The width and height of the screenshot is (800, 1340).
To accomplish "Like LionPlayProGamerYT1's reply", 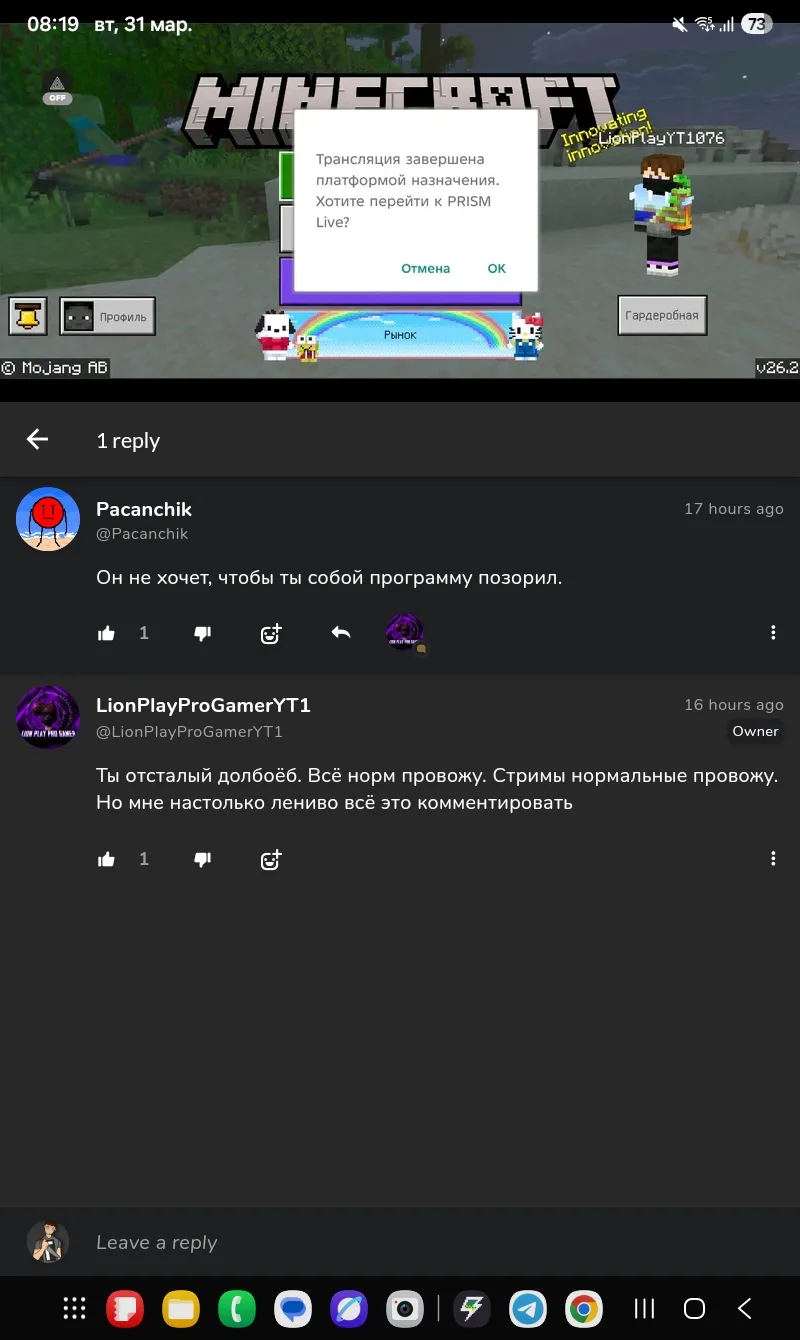I will coord(106,859).
